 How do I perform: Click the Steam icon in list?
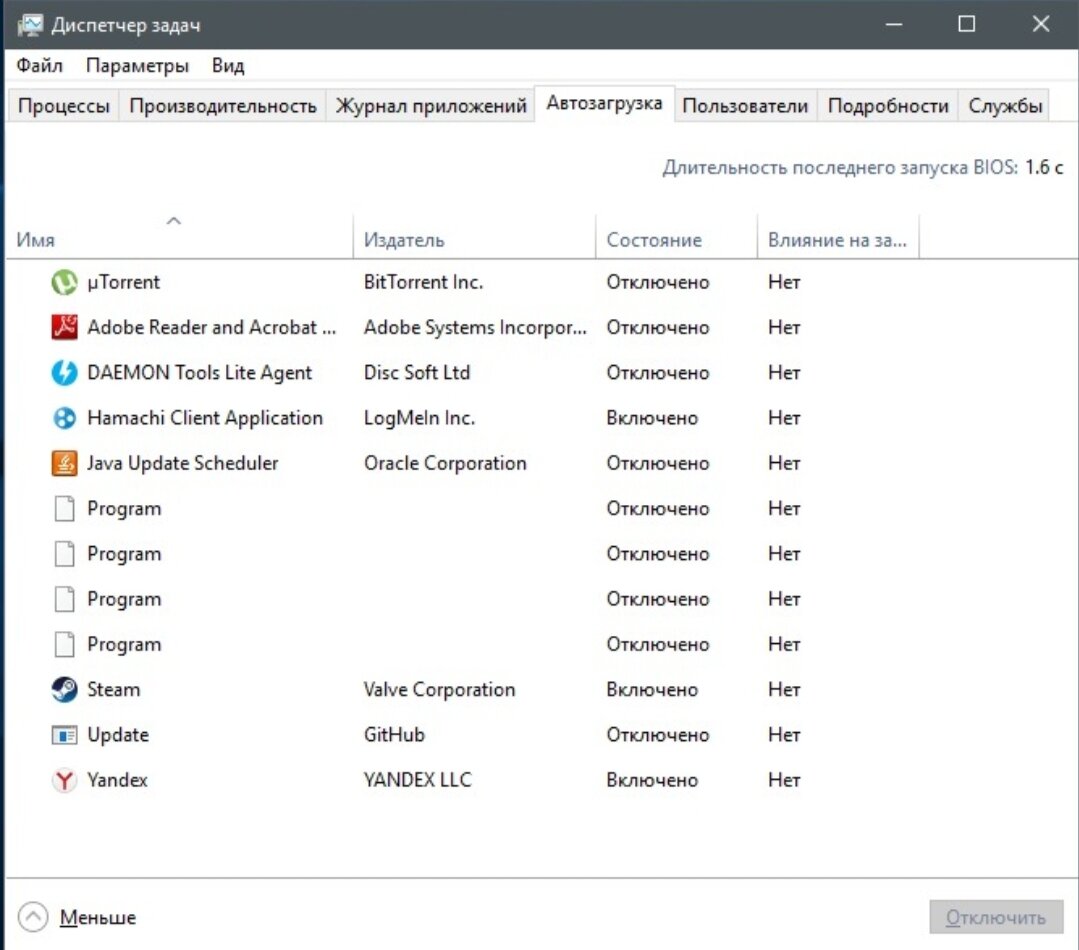pos(65,689)
